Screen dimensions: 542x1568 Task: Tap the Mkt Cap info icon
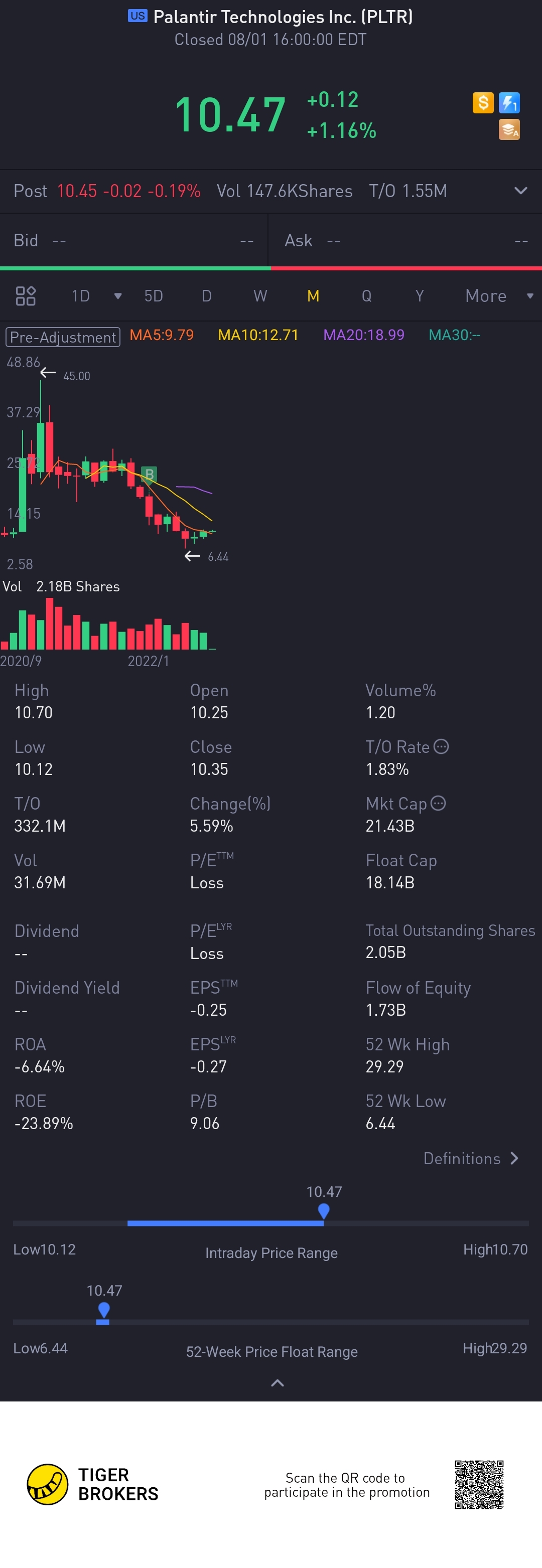(x=438, y=803)
